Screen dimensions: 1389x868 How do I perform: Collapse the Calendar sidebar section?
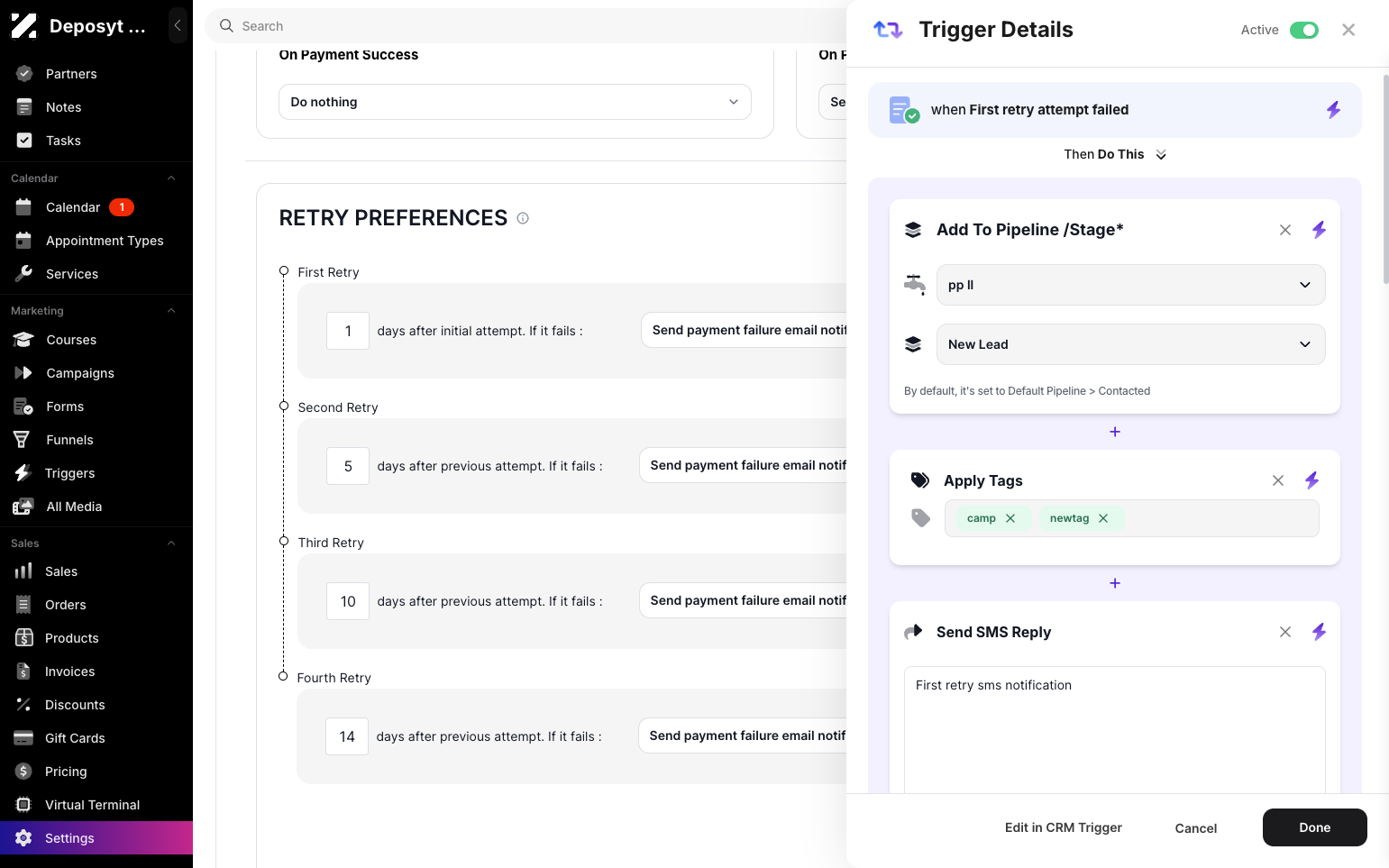(171, 178)
